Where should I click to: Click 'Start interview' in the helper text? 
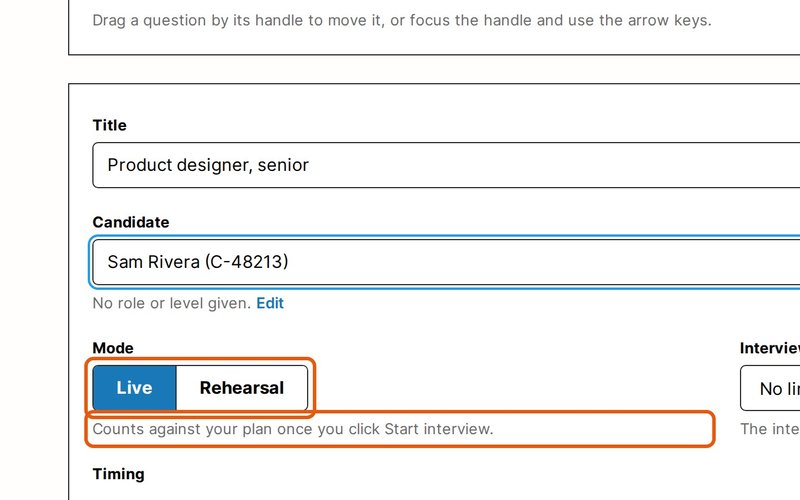(438, 429)
